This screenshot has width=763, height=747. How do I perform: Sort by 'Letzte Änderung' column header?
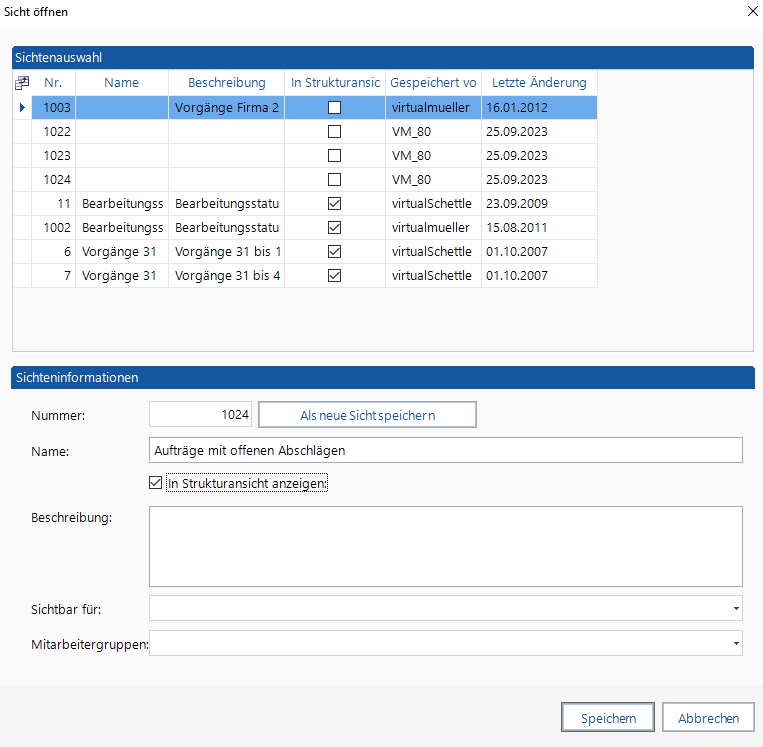539,83
